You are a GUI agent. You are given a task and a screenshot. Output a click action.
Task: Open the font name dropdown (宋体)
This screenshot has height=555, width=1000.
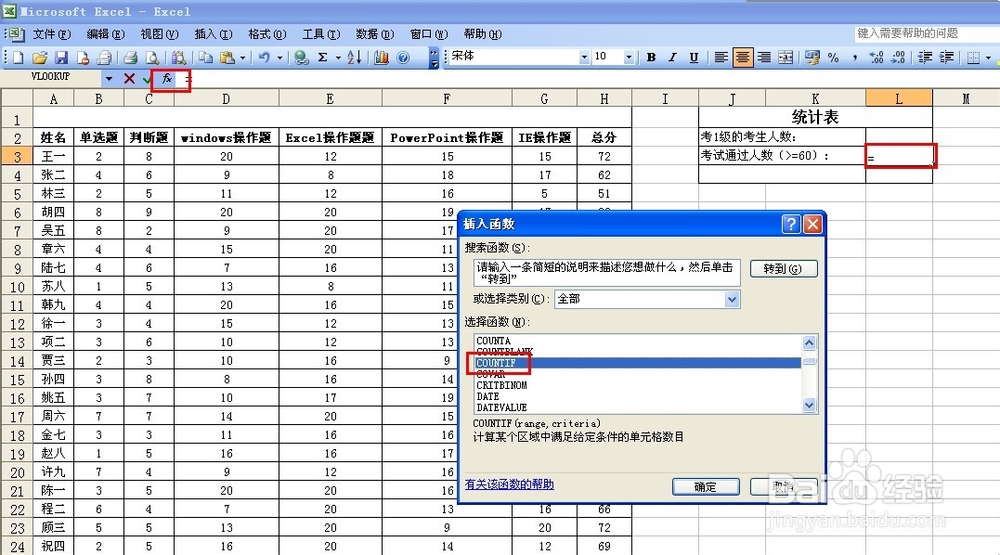584,57
